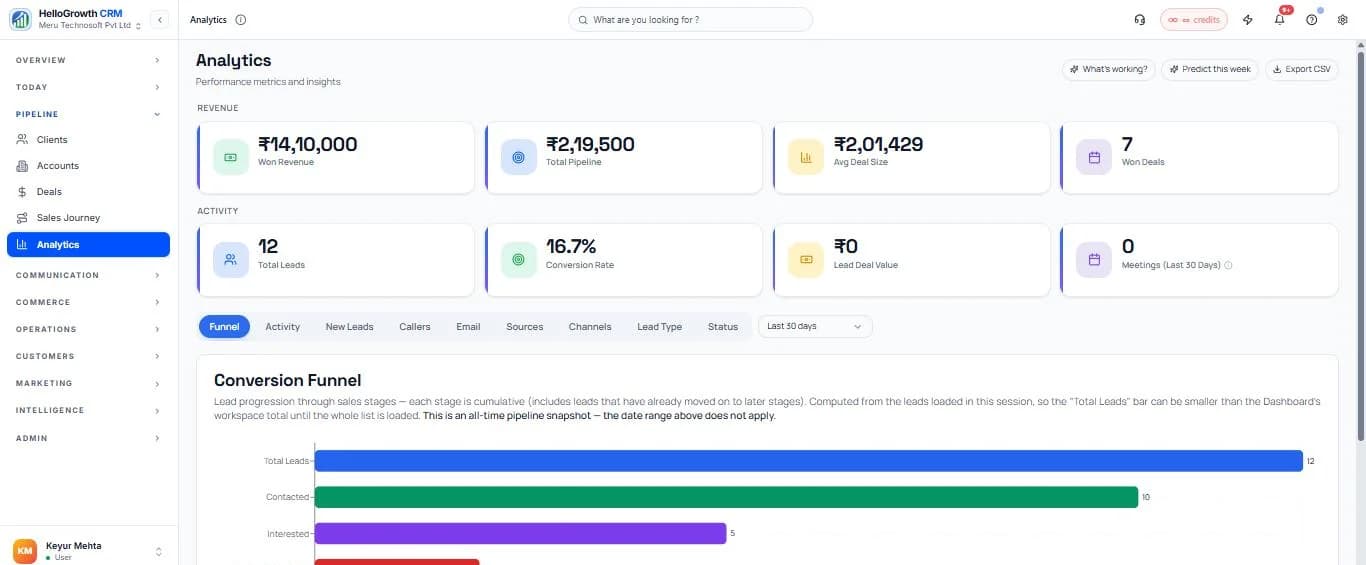Click the Won Deals calendar icon

click(x=1094, y=158)
